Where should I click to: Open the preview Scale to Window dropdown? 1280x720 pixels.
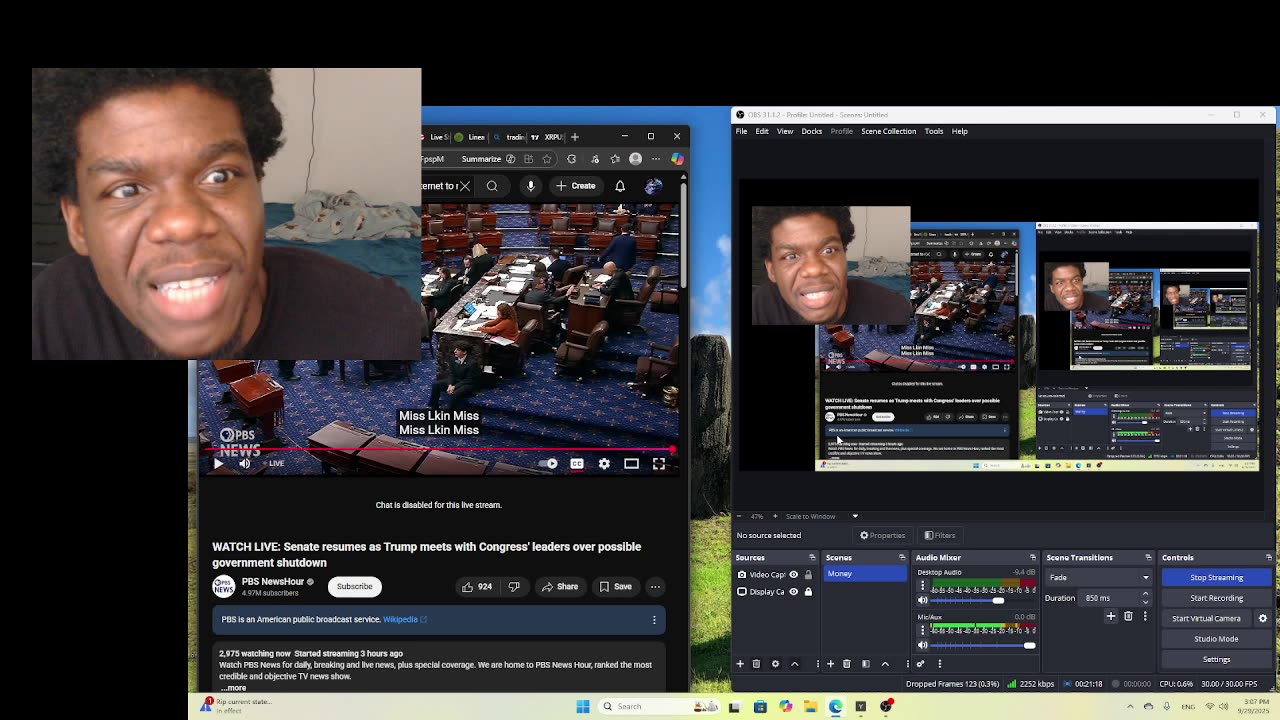822,516
